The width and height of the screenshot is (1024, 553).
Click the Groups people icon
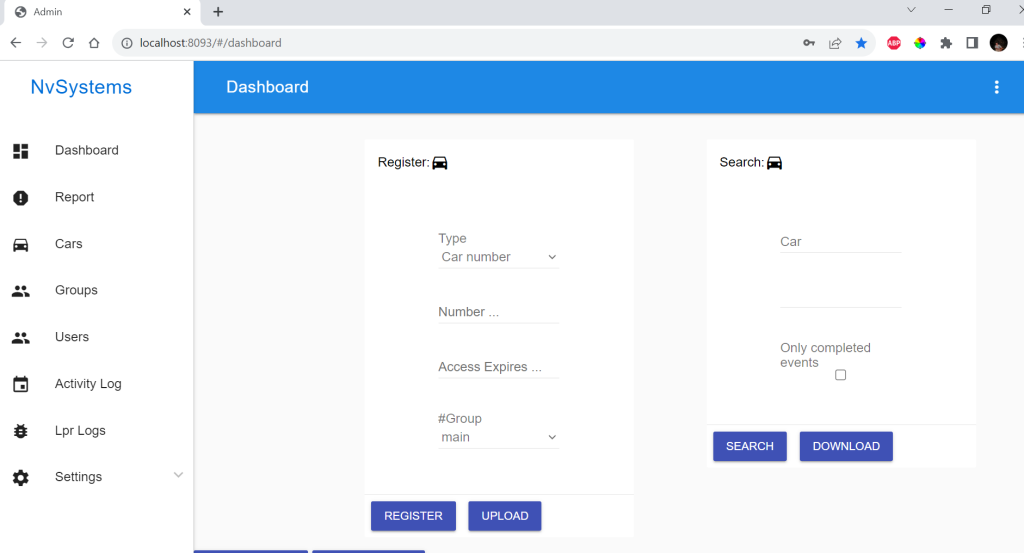tap(21, 291)
